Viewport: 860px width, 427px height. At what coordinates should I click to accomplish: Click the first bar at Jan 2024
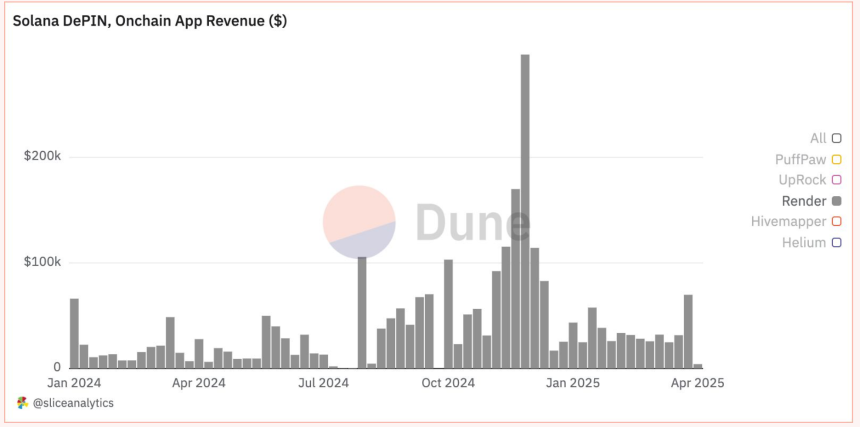[x=74, y=333]
